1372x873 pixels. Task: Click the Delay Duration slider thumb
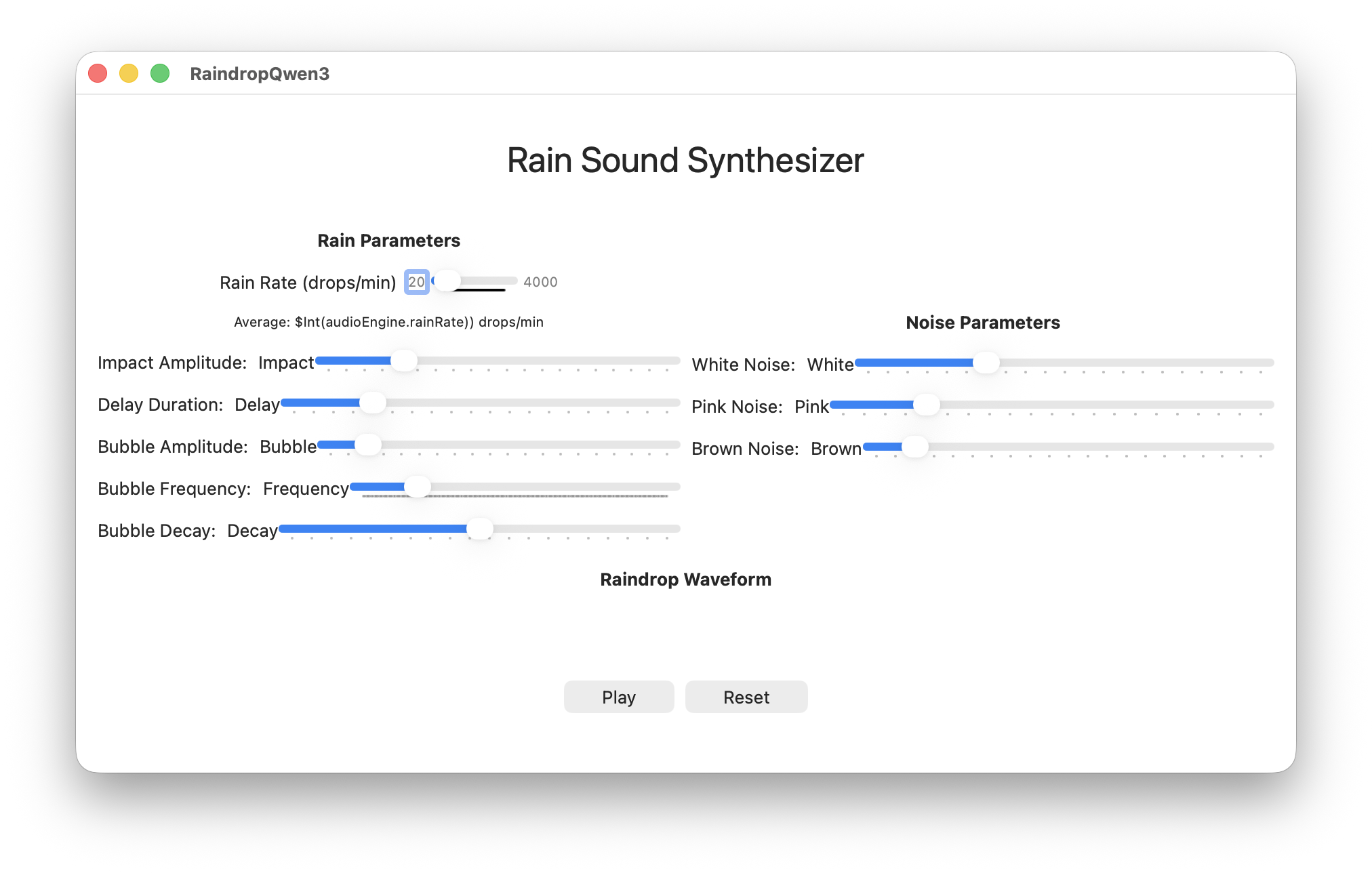pos(372,403)
